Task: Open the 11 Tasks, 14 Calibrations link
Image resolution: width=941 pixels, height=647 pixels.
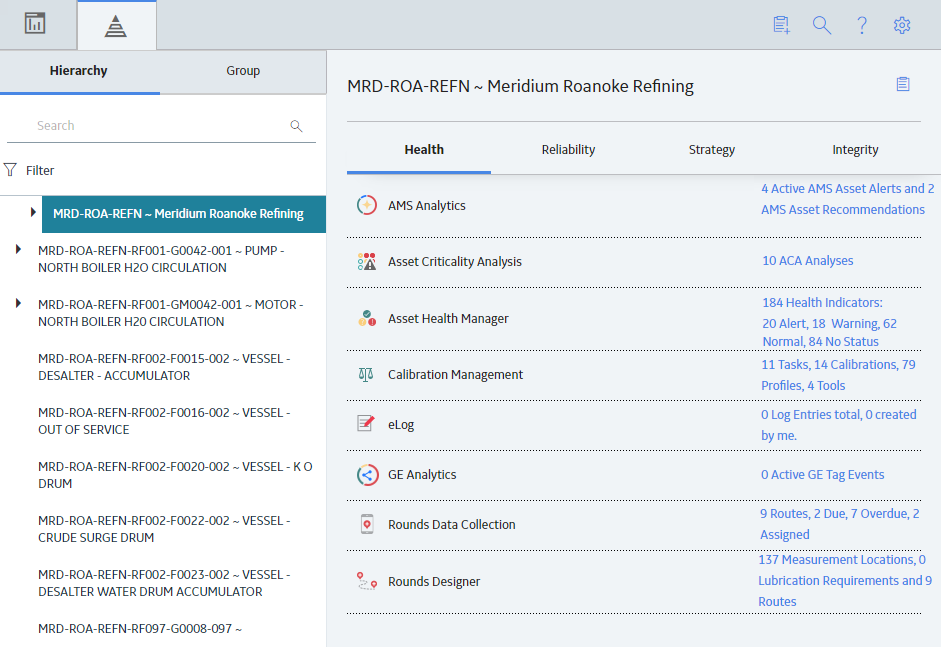Action: (x=838, y=375)
